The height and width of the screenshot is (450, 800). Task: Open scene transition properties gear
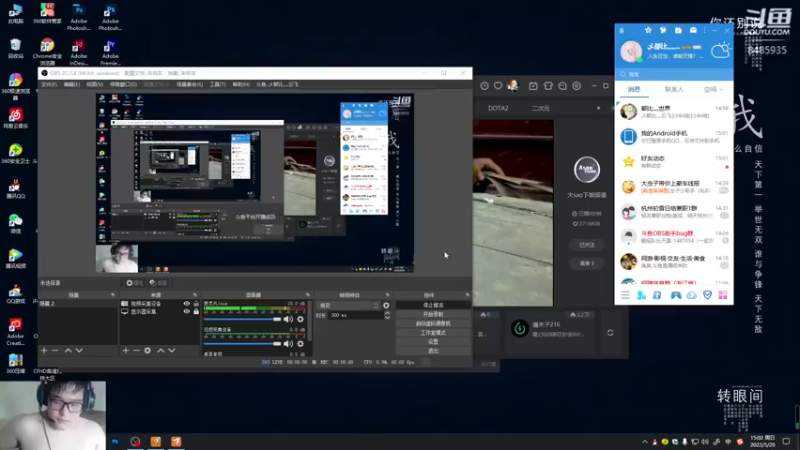(386, 305)
